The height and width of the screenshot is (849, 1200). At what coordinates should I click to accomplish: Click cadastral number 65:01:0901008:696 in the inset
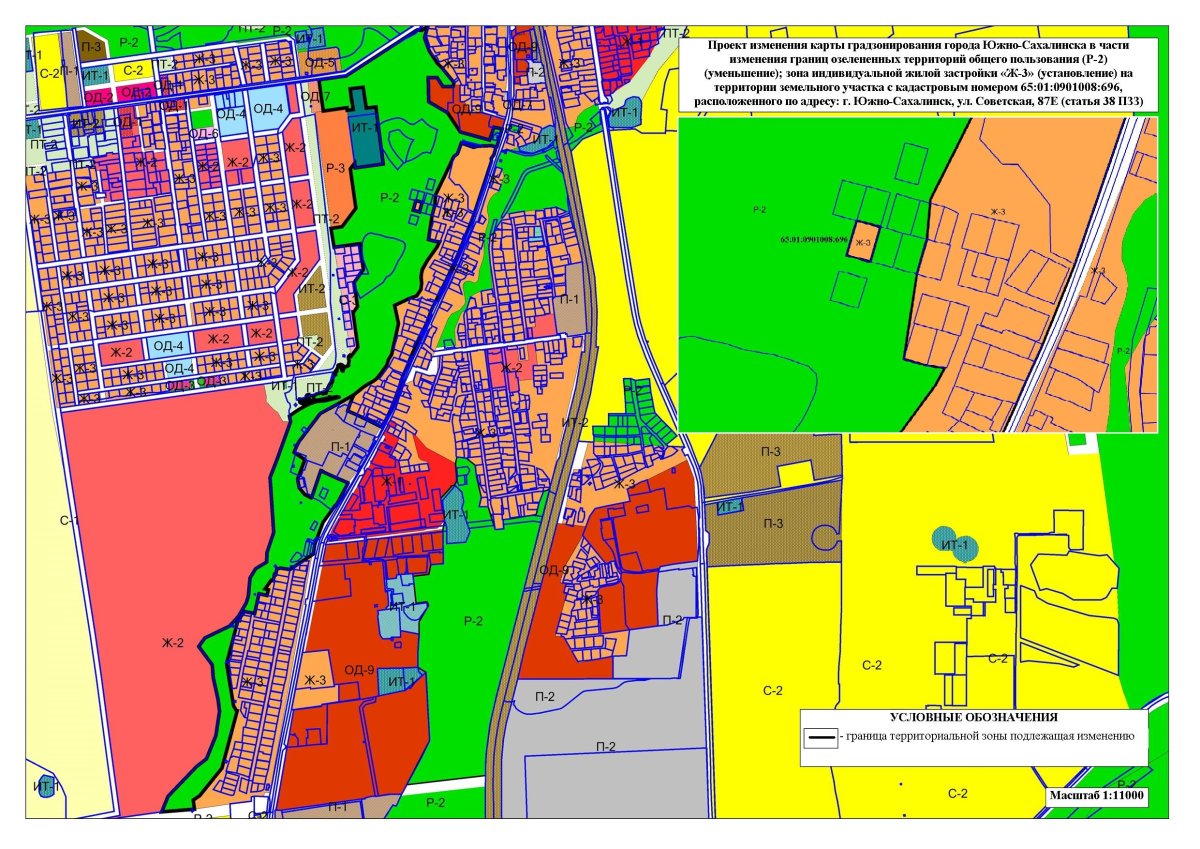pyautogui.click(x=813, y=241)
